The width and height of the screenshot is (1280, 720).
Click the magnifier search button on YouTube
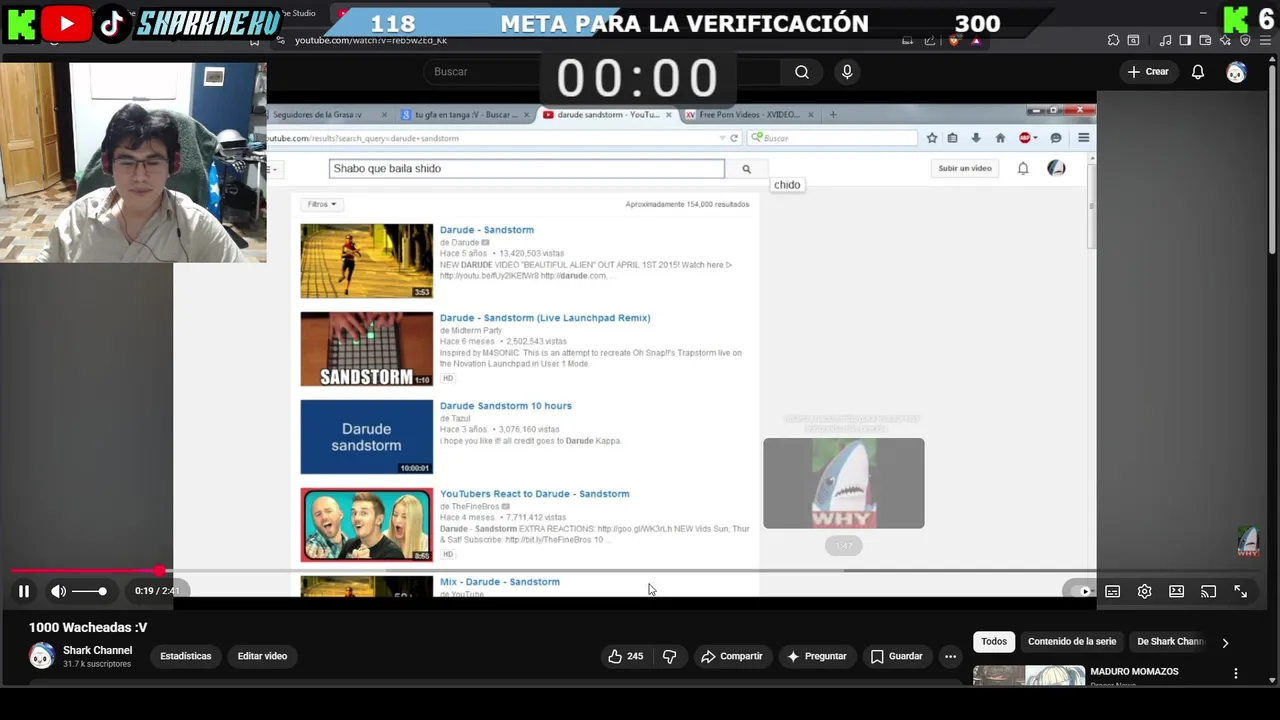click(802, 72)
